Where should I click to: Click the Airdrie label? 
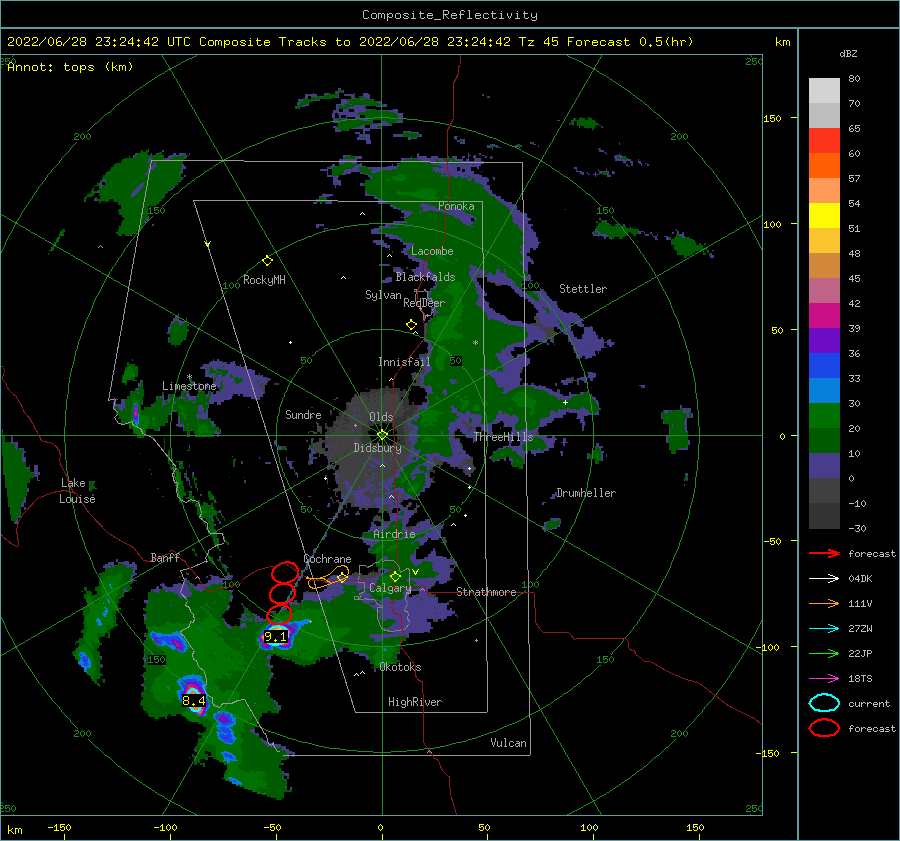tap(394, 534)
